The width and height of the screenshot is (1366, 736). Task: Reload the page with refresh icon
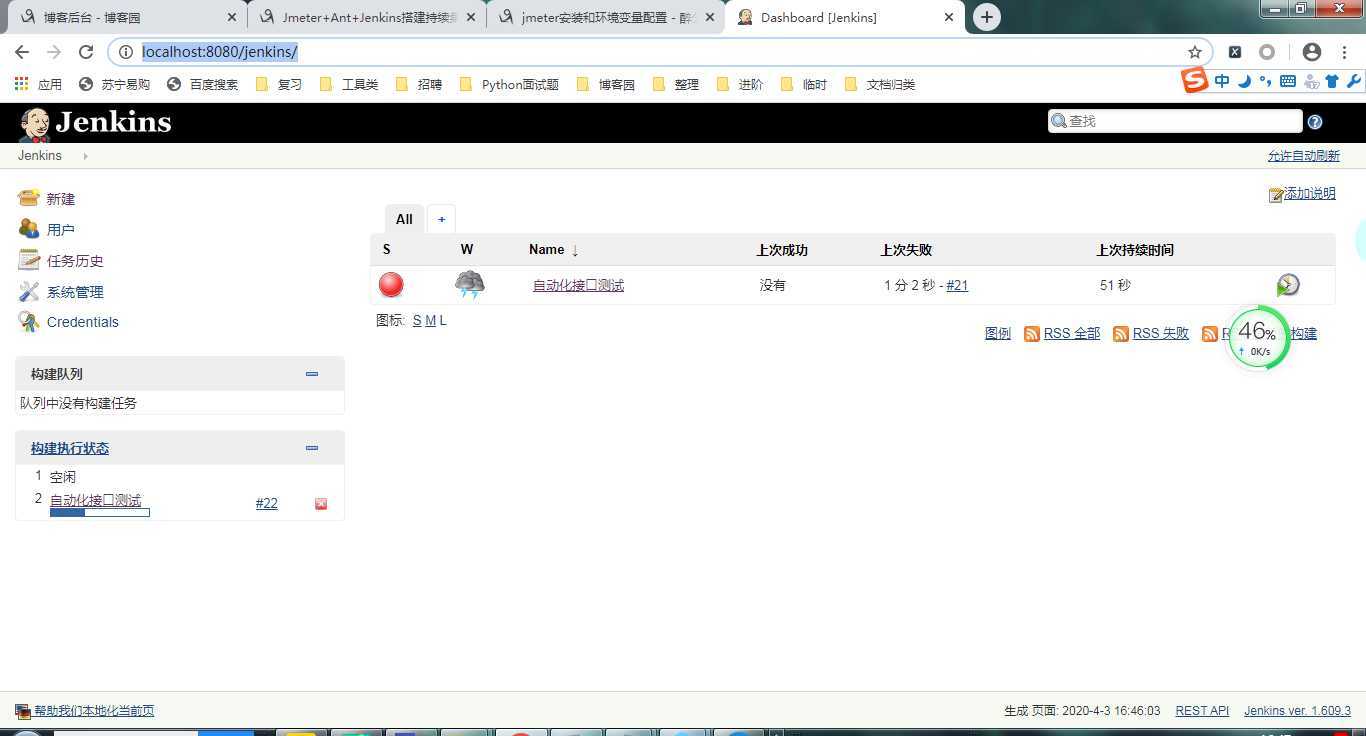(86, 52)
